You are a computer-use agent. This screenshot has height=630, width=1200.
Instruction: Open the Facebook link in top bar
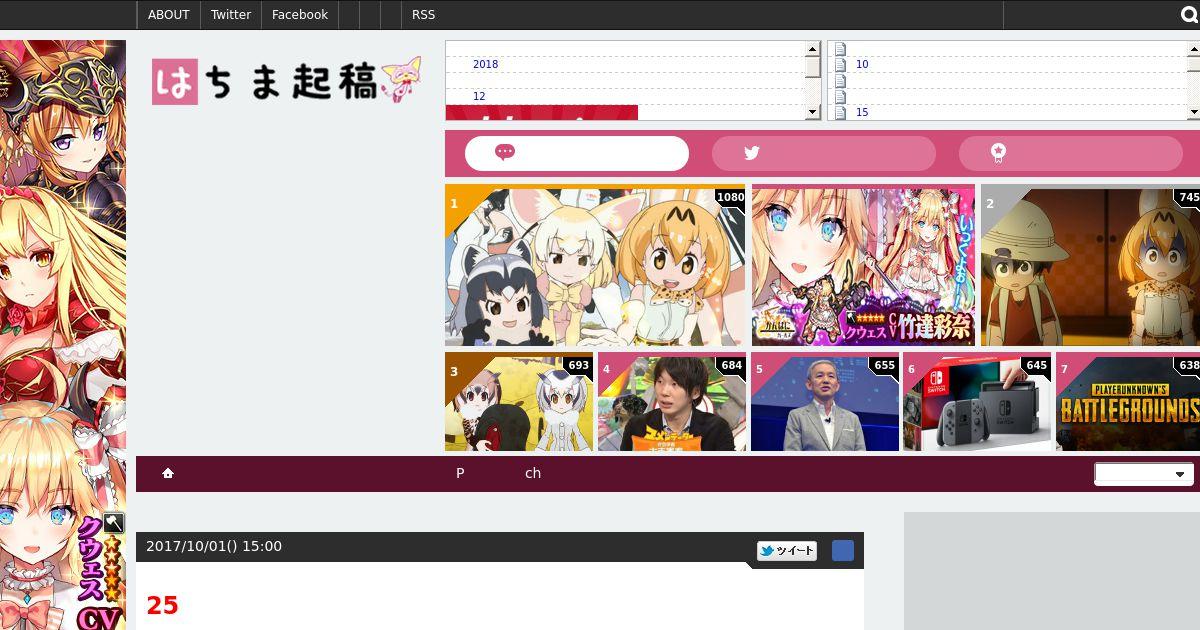(x=300, y=15)
